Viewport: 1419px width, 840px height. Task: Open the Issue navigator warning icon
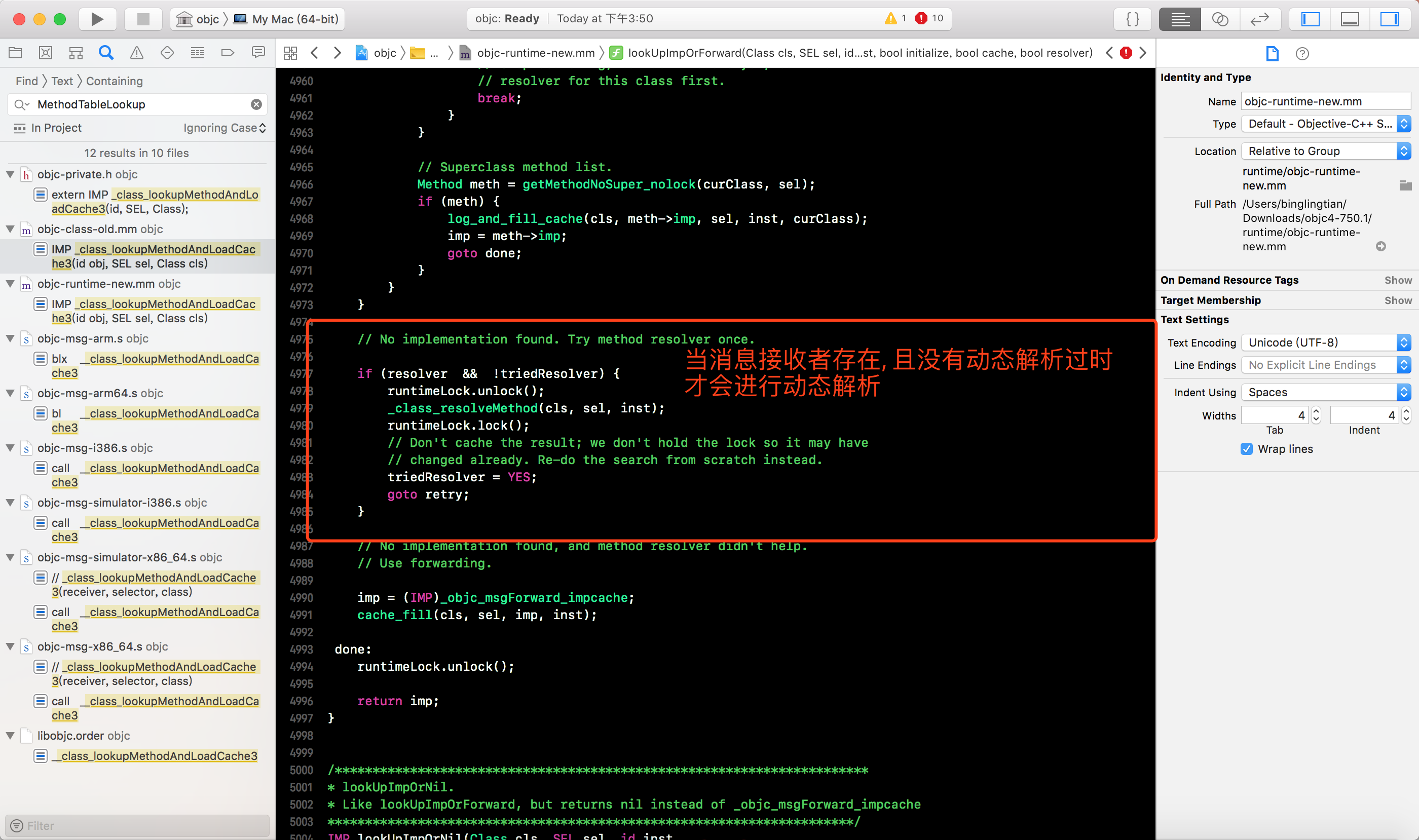(136, 53)
